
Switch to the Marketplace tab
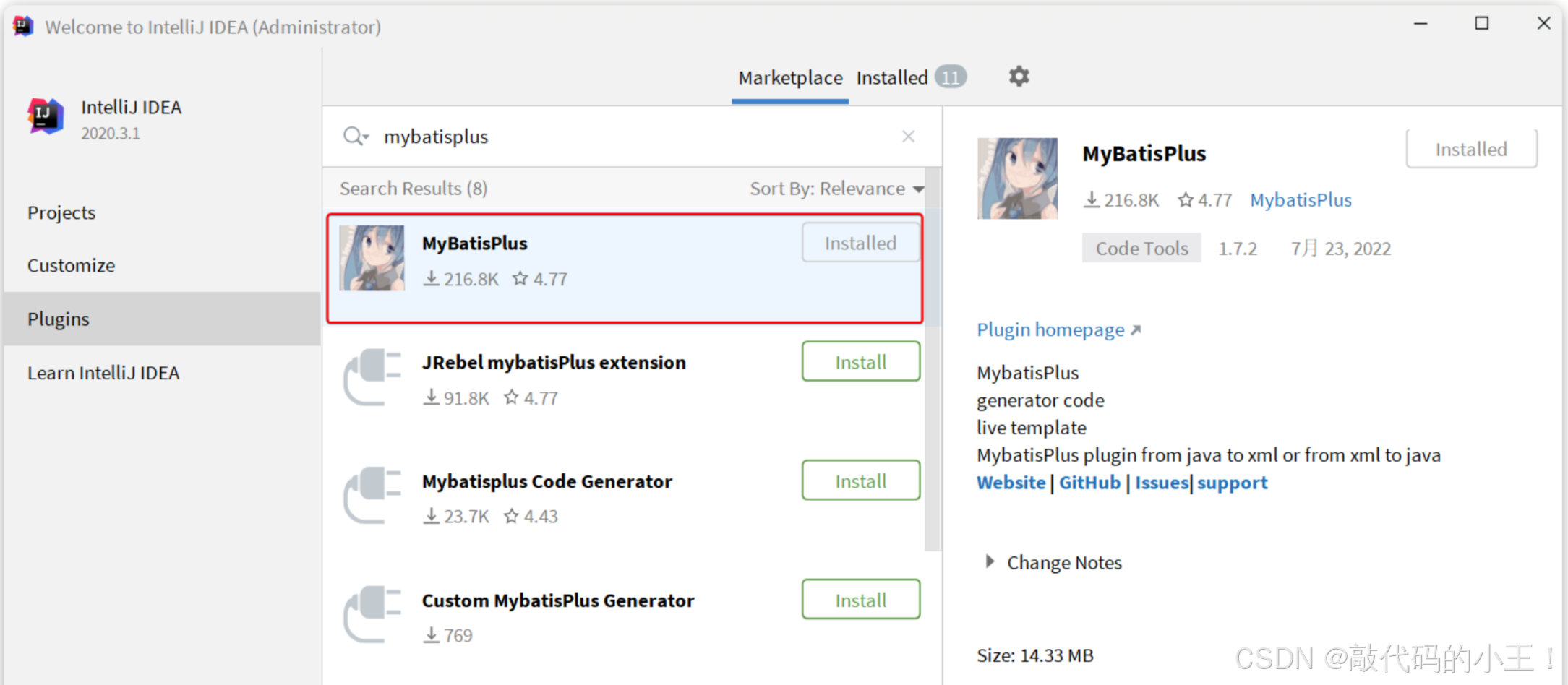pyautogui.click(x=790, y=78)
